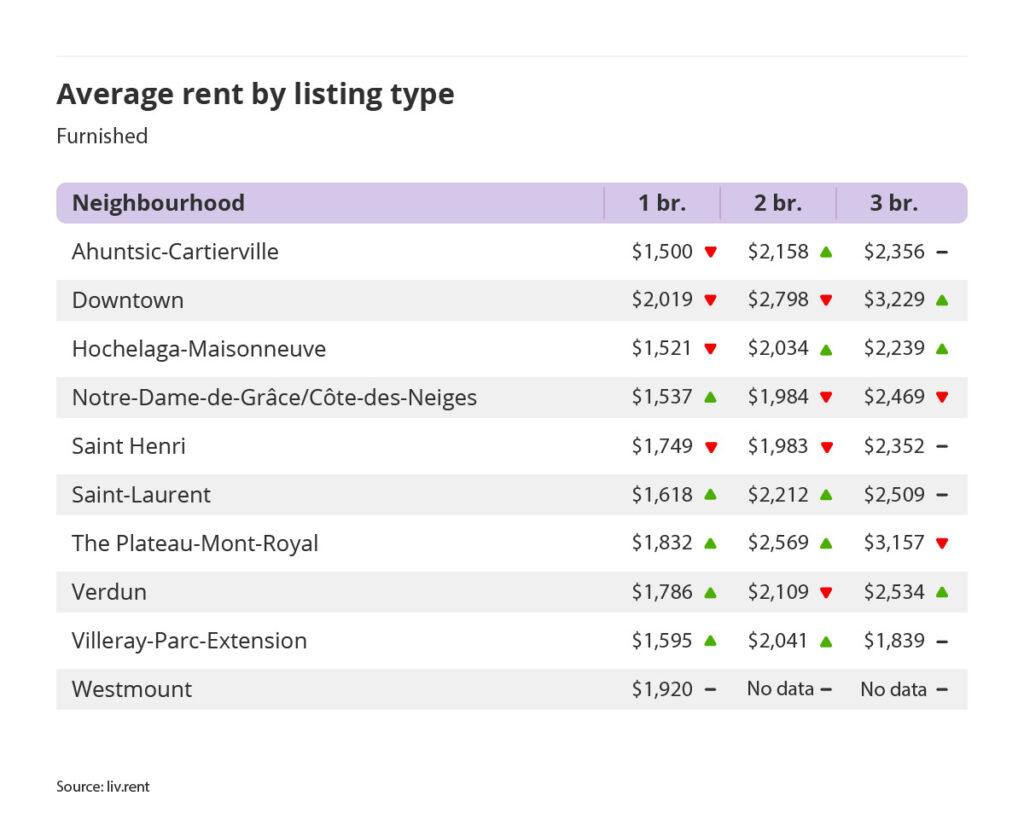The image size is (1024, 819).
Task: Click the Furnished subtitle
Action: (x=102, y=136)
